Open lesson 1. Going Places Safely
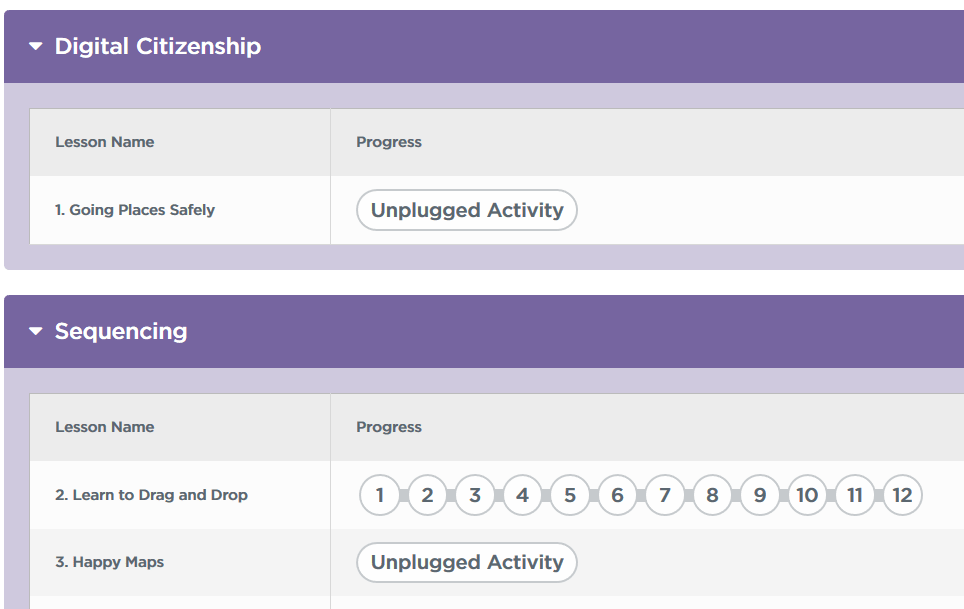 tap(135, 210)
